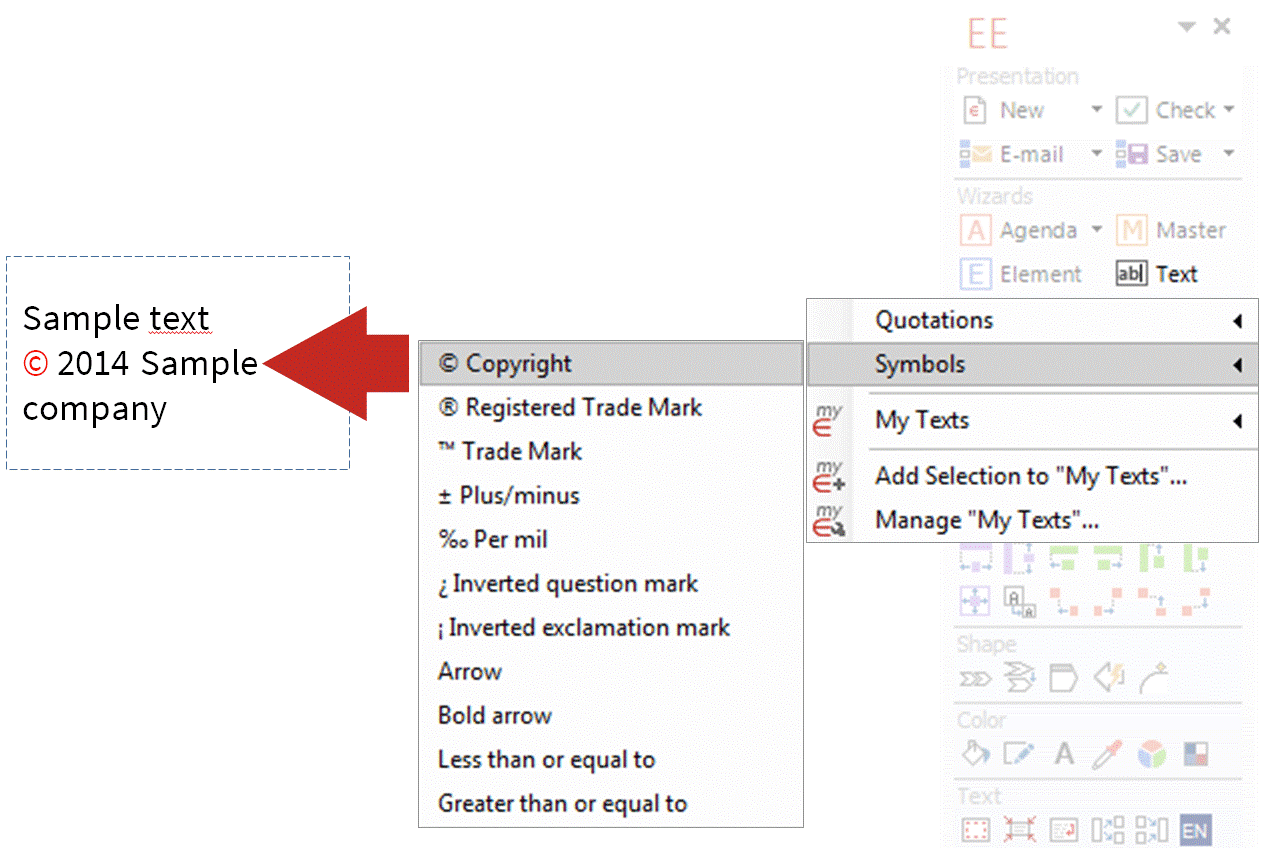Expand the My Texts submenu arrow
Screen dimensions: 1271x856
[1238, 421]
